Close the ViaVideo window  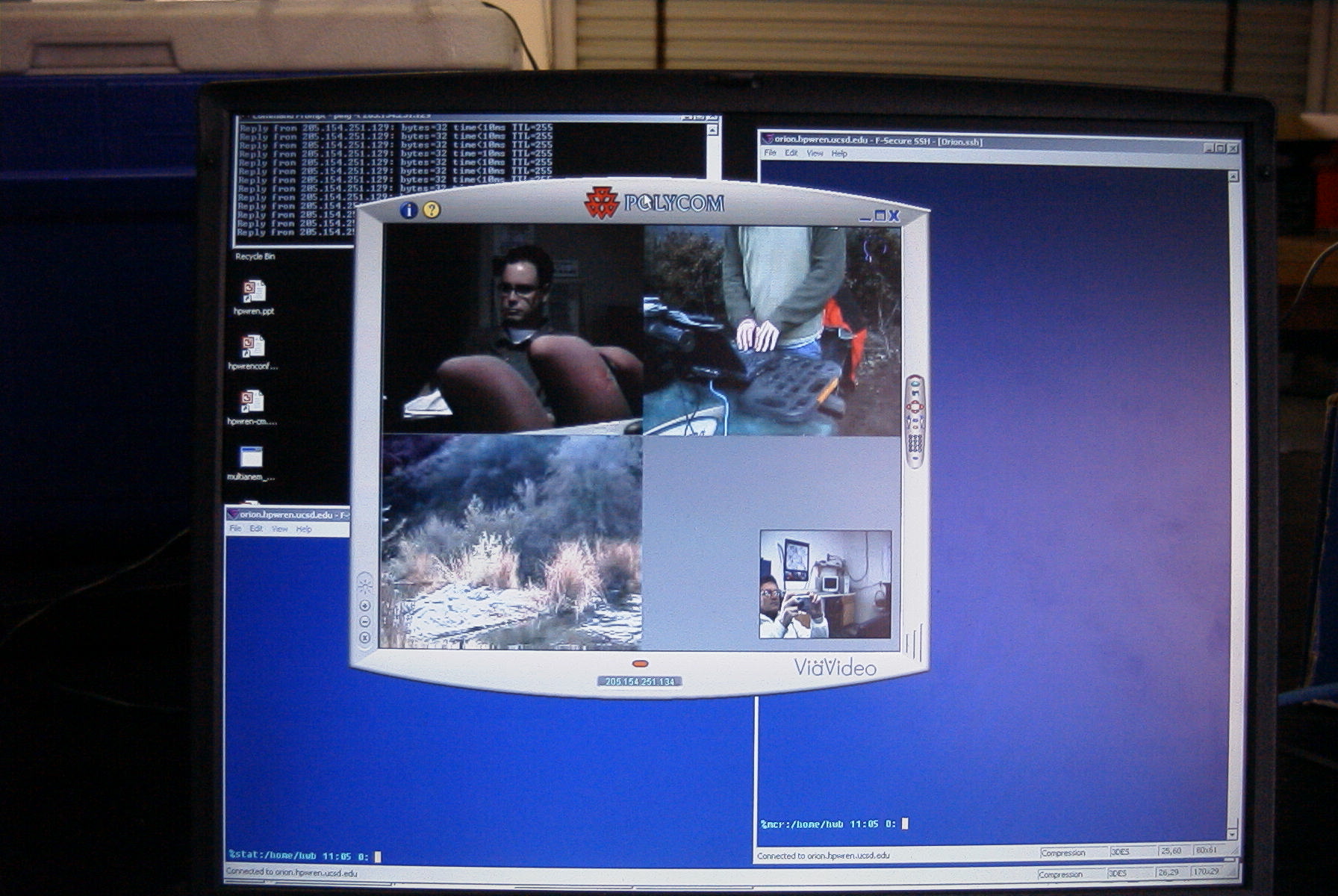pos(894,216)
